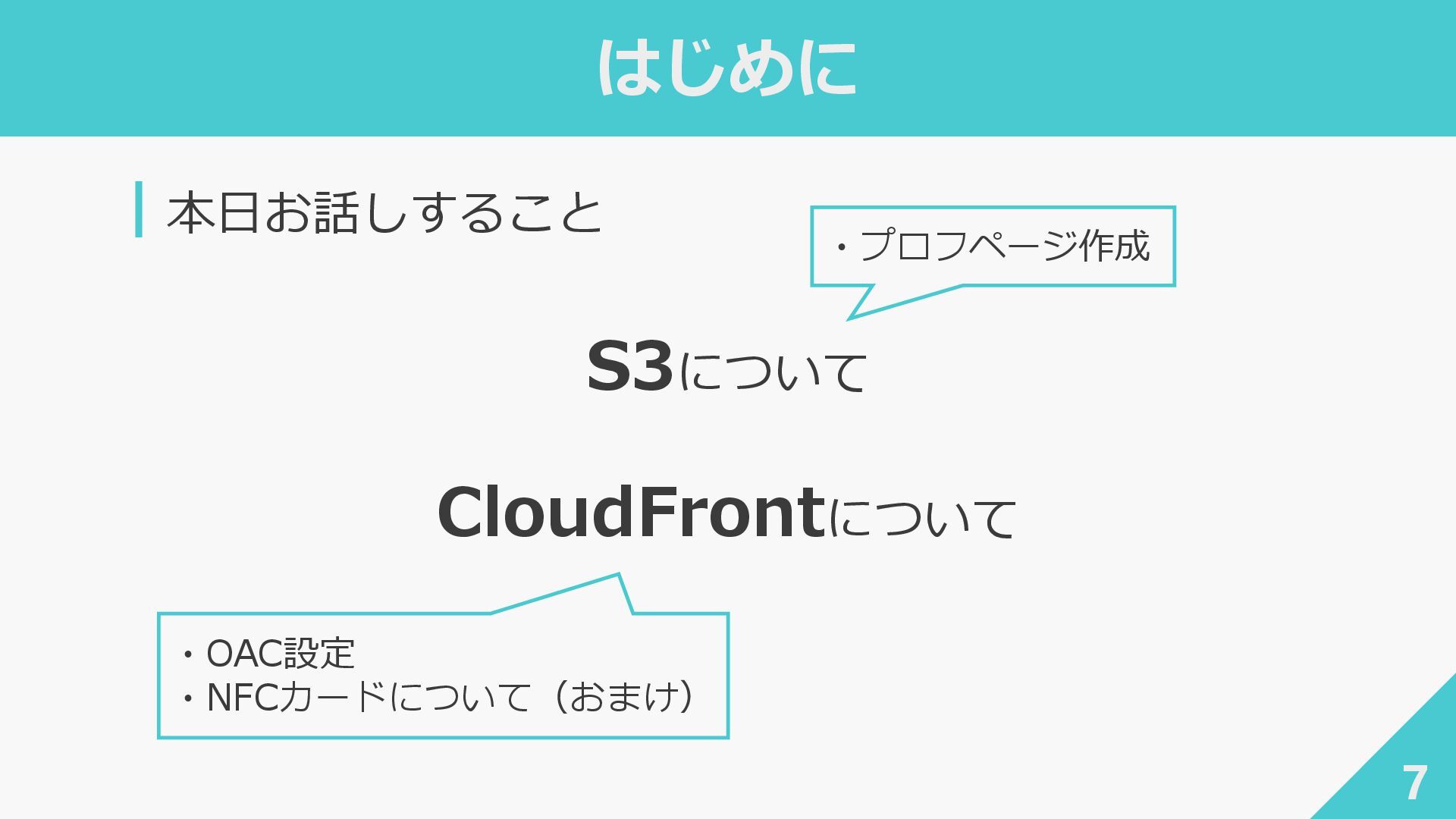Click the OAC設定 bullet line
1456x819 pixels.
(268, 654)
